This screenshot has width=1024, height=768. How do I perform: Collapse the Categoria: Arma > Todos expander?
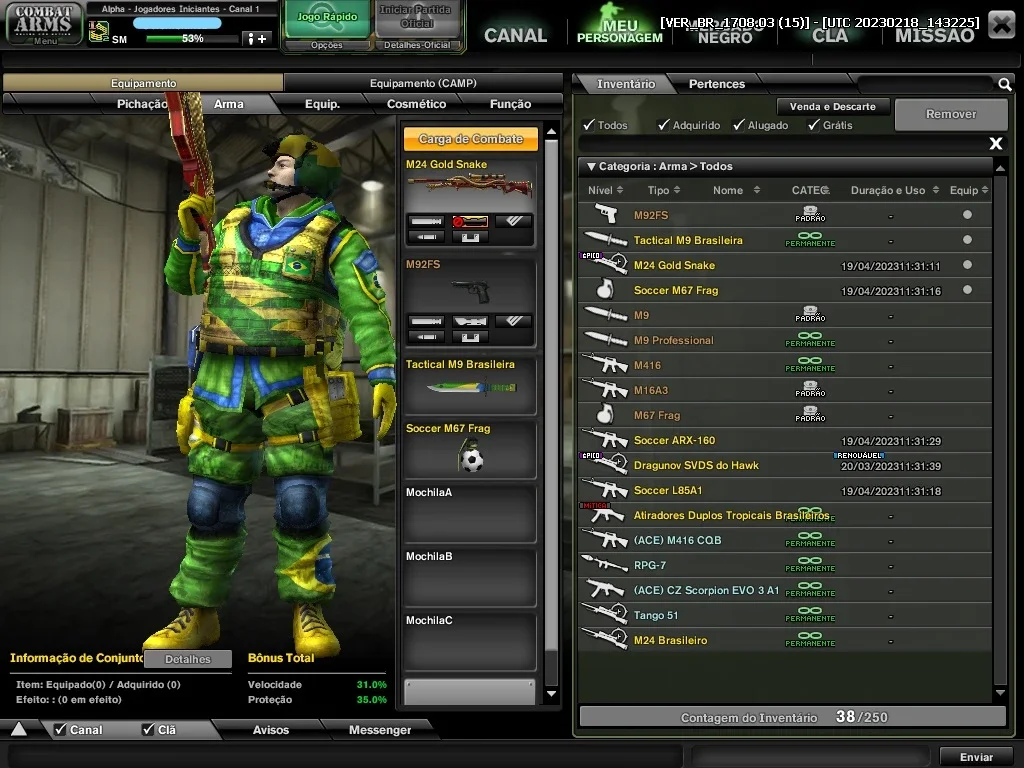point(591,167)
